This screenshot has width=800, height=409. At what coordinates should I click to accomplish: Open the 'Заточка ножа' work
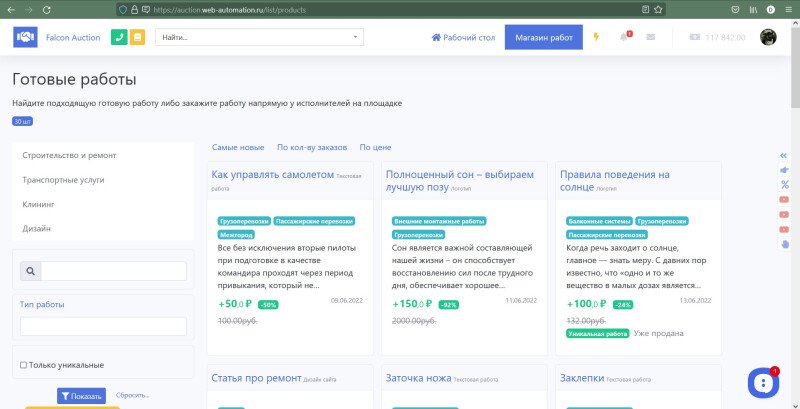[418, 378]
